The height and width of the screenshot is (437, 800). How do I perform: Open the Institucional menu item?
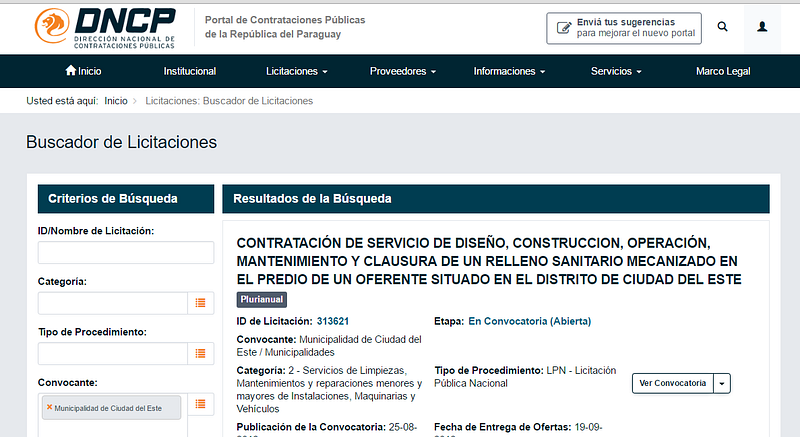tap(190, 71)
